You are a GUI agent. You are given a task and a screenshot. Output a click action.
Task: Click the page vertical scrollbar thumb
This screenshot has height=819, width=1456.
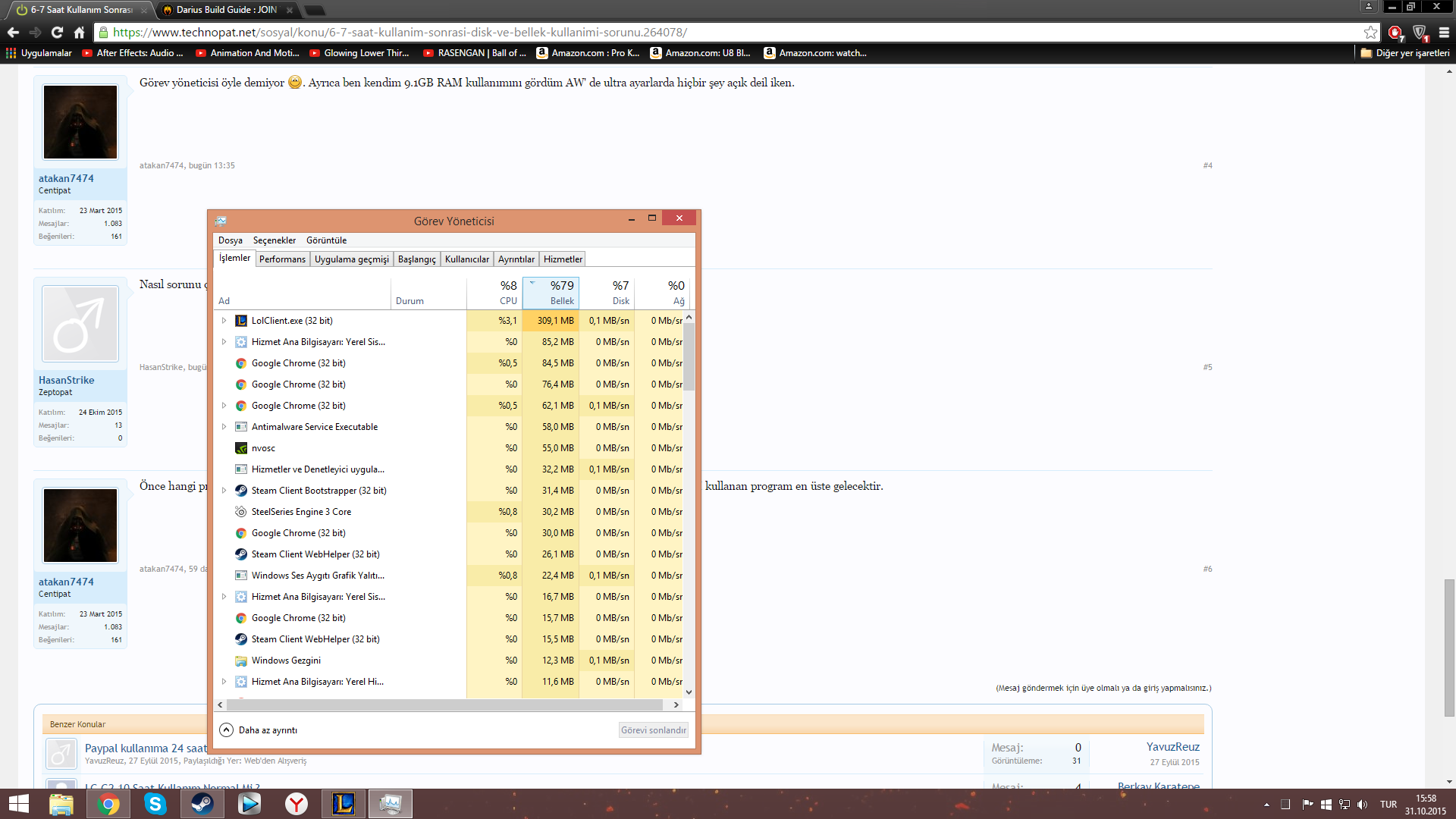tap(1449, 647)
